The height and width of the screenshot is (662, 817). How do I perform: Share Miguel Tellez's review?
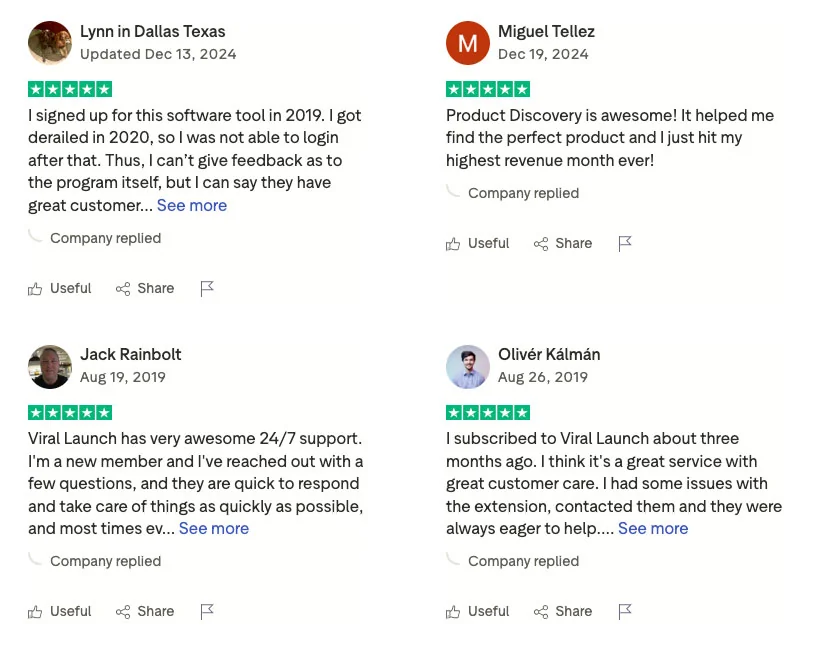click(x=563, y=244)
